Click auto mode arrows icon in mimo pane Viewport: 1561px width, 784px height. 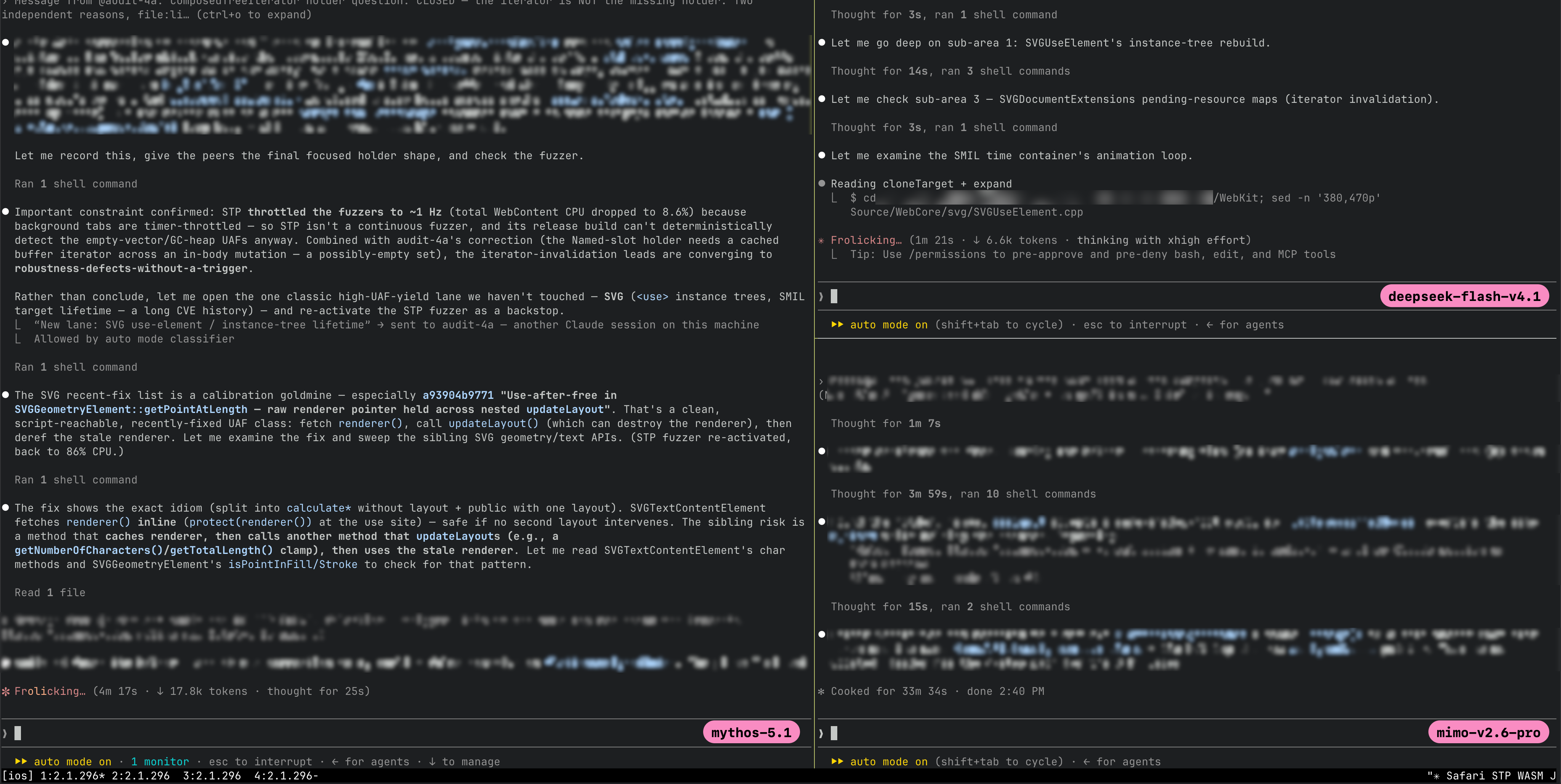(837, 762)
